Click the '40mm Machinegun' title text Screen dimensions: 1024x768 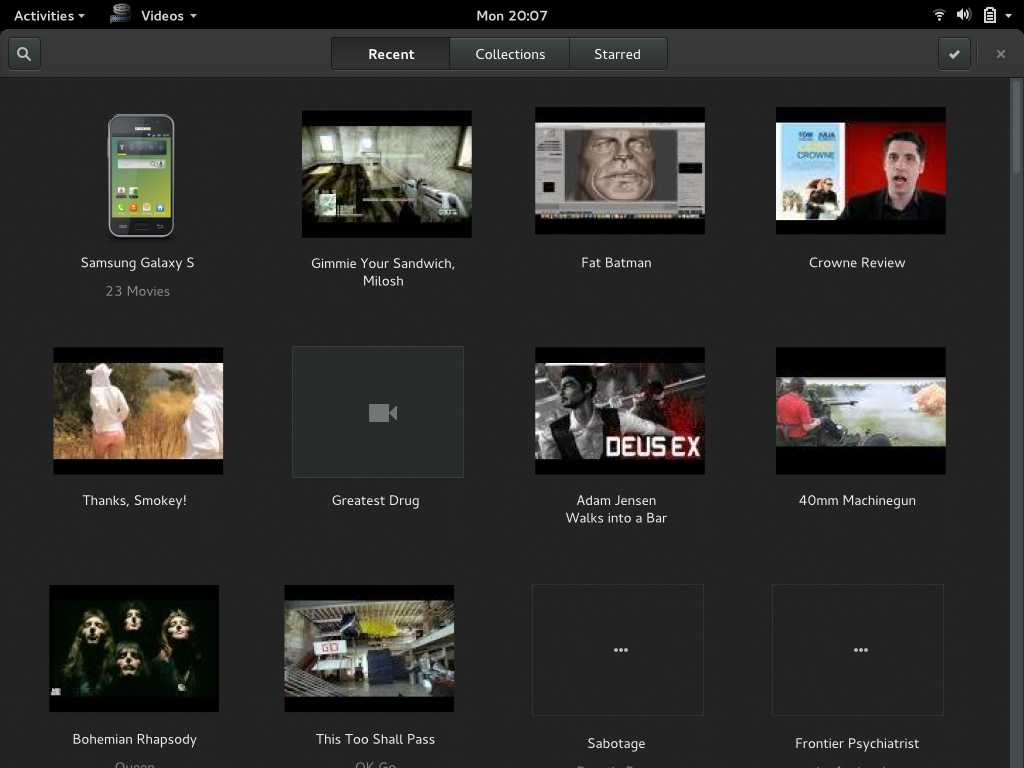857,500
